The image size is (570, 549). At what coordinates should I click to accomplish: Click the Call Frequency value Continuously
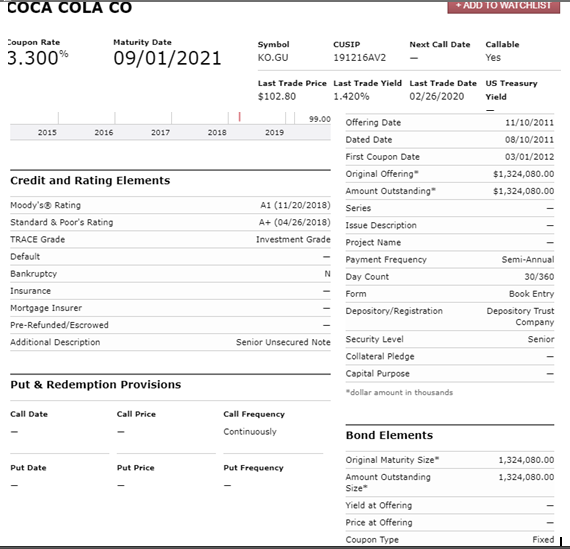click(x=250, y=432)
